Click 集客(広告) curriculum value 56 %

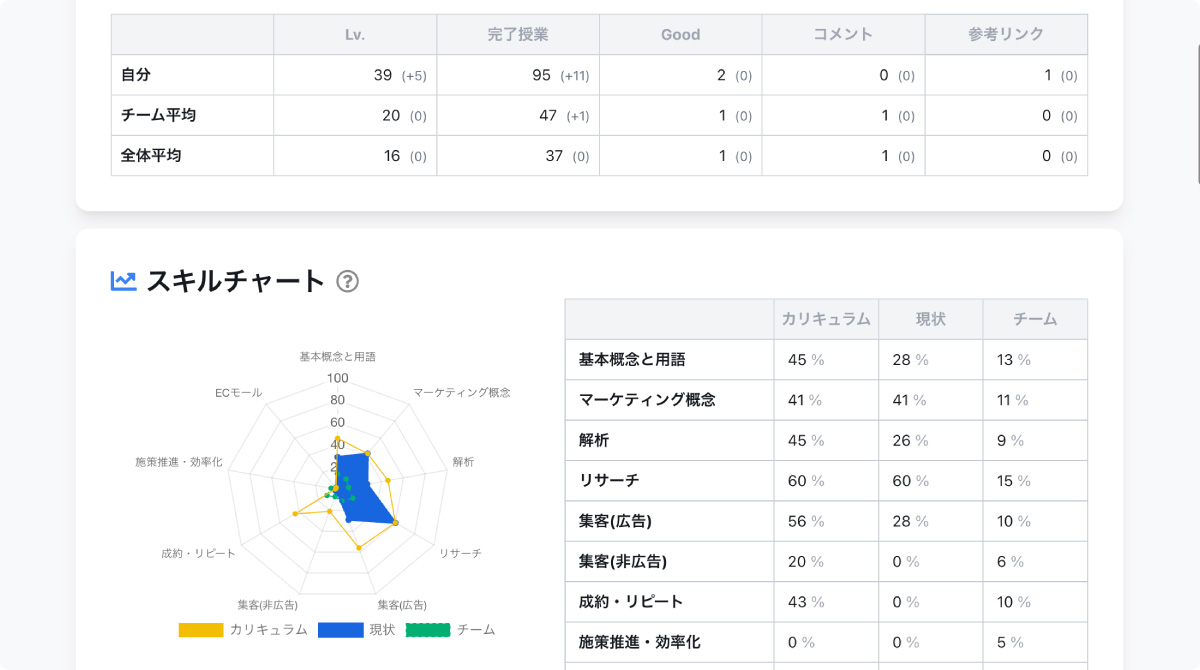point(806,521)
